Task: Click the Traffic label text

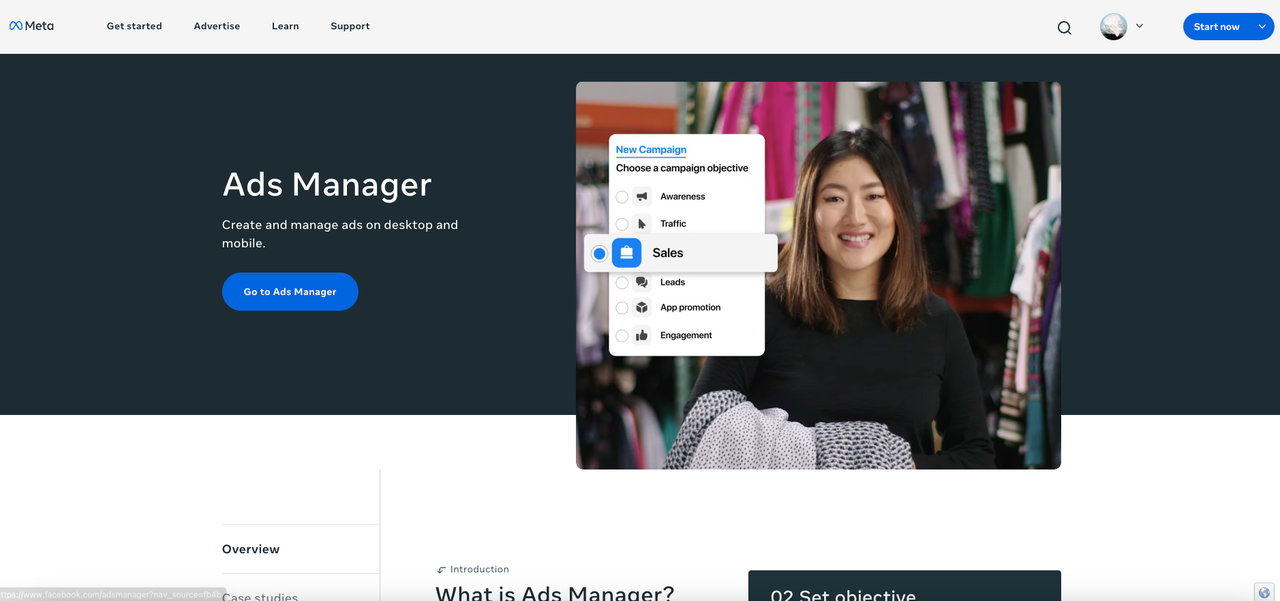Action: tap(673, 224)
